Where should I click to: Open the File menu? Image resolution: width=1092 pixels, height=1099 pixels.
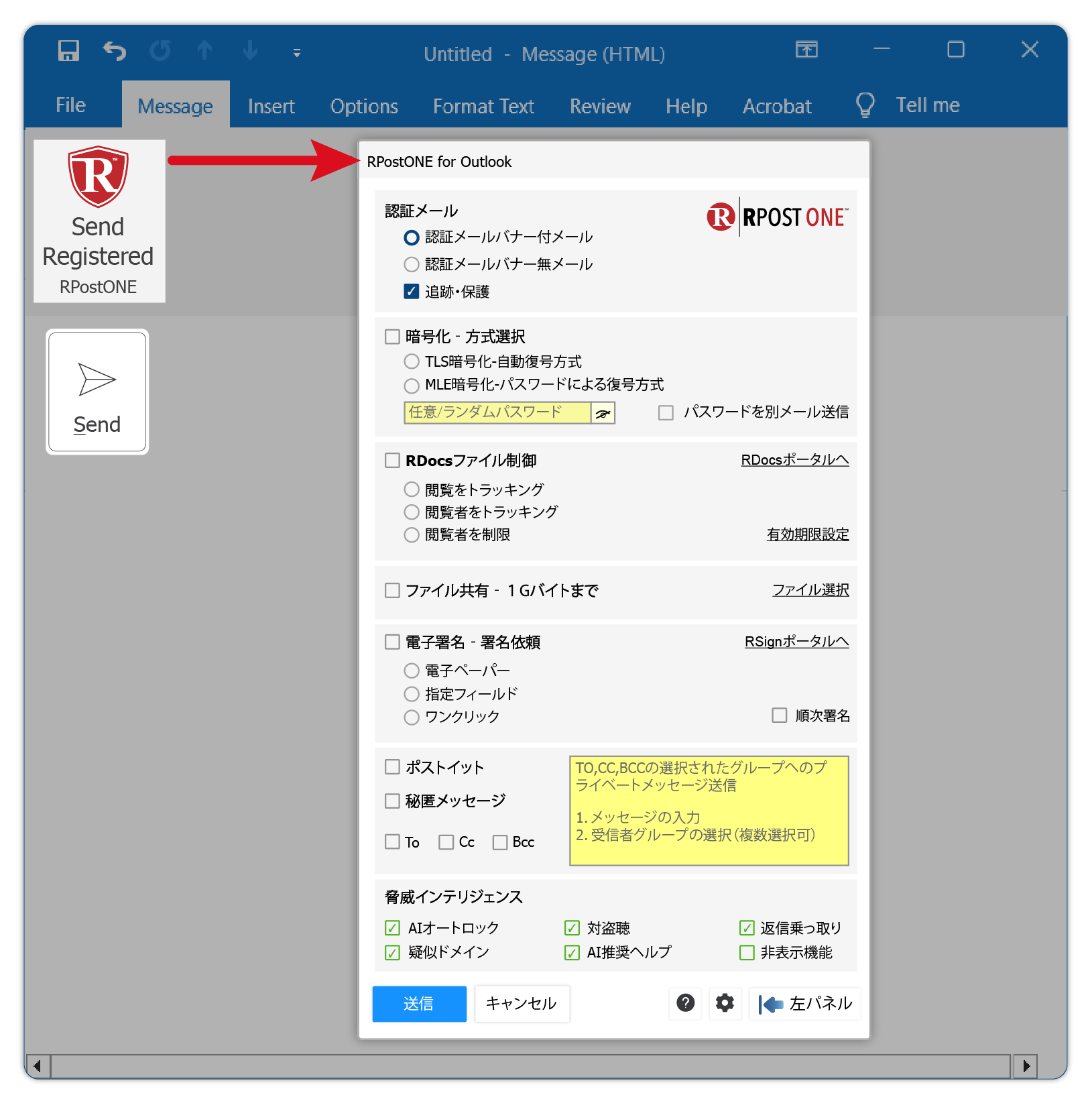70,105
